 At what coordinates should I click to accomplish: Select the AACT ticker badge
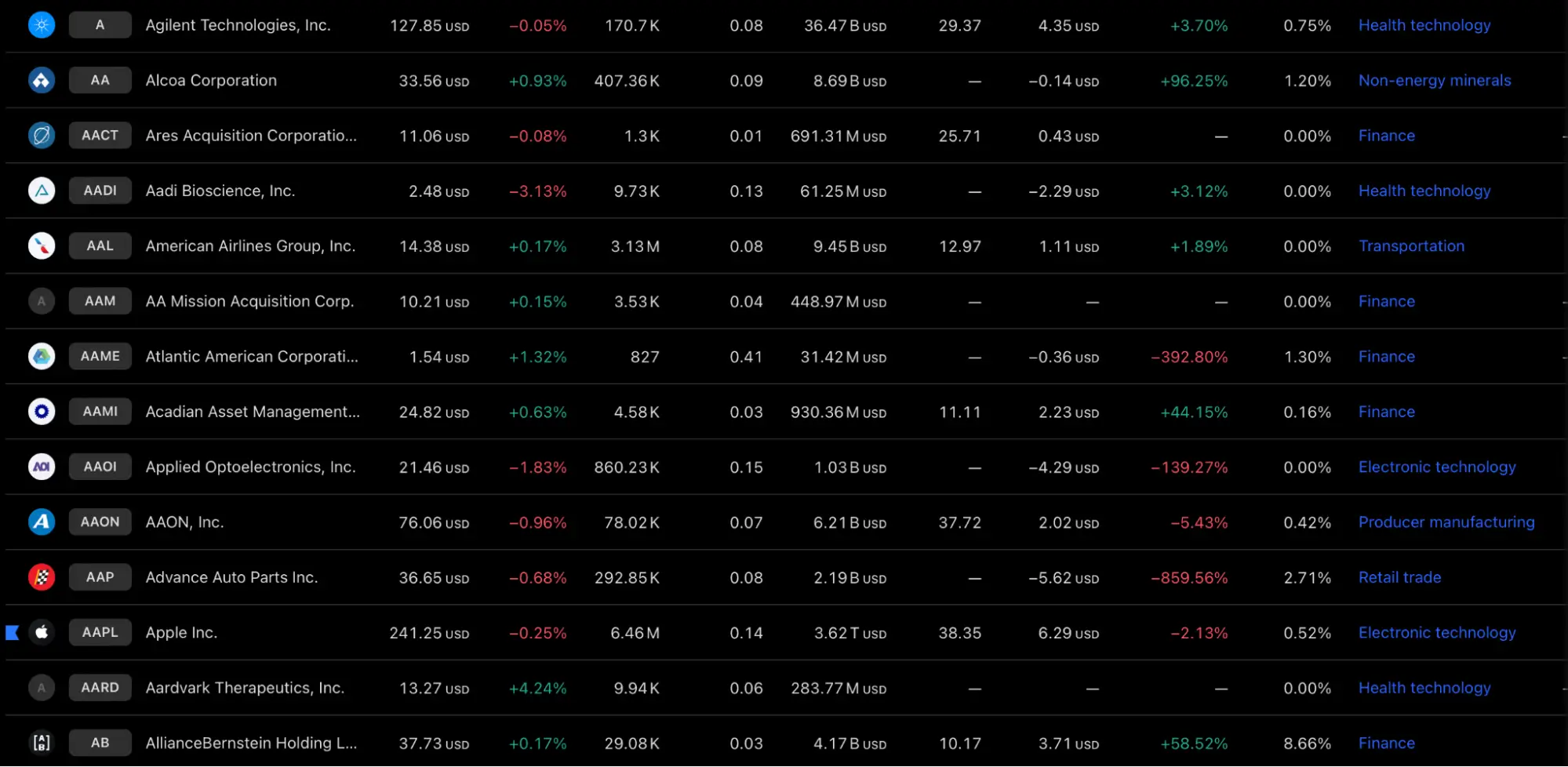point(100,135)
